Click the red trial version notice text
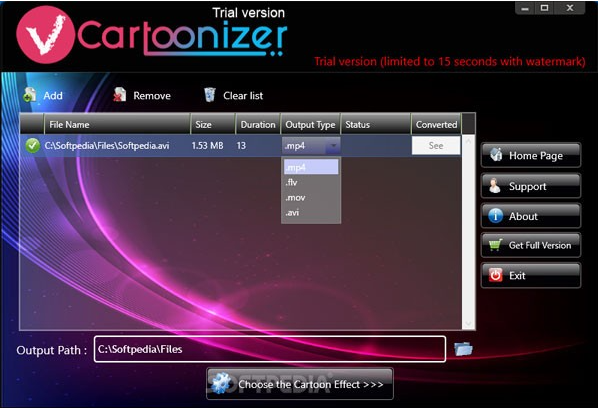598x408 pixels. pyautogui.click(x=450, y=61)
